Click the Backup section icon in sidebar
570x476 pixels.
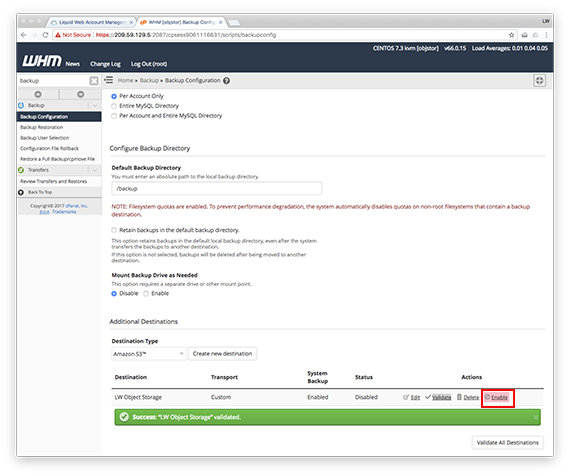(21, 105)
